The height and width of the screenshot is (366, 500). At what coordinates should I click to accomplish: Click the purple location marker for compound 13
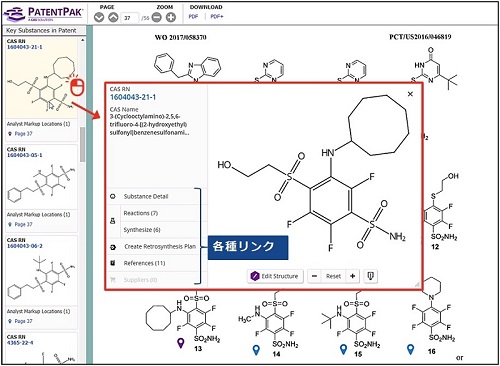coord(180,343)
